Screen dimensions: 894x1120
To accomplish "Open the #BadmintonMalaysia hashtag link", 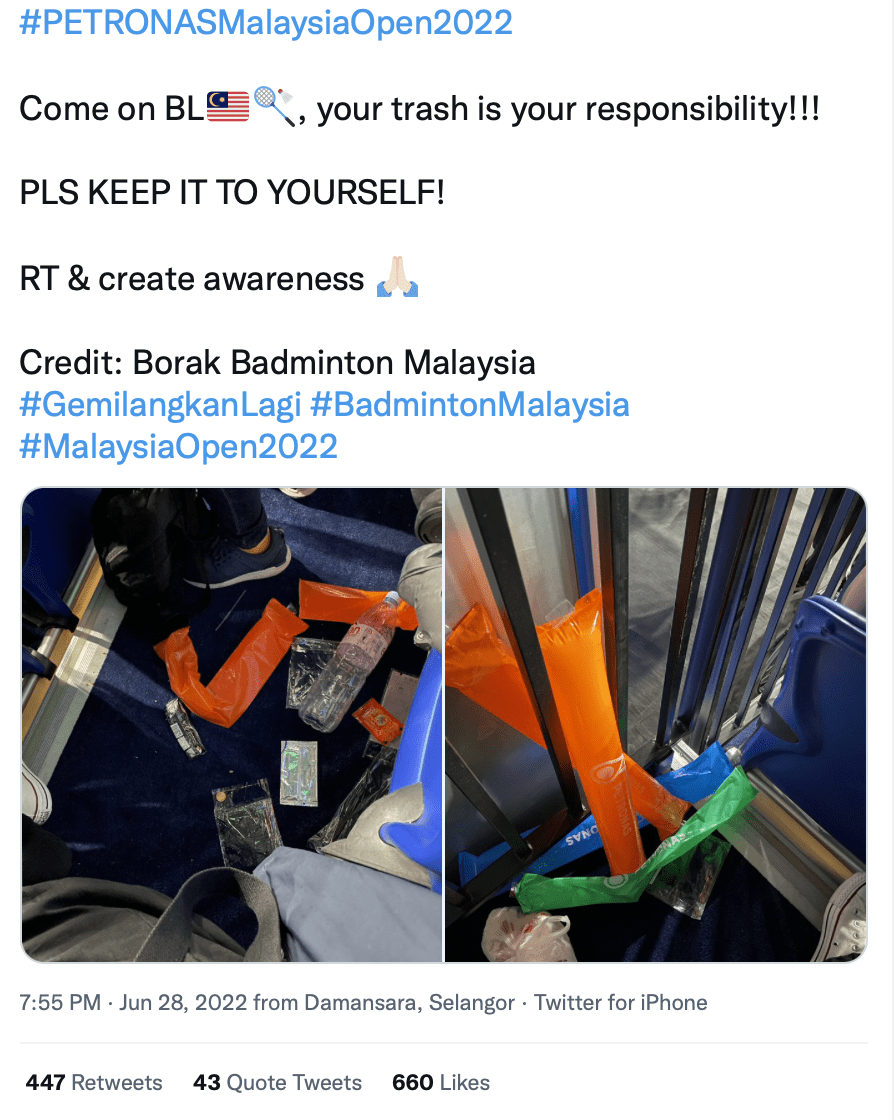I will [470, 404].
